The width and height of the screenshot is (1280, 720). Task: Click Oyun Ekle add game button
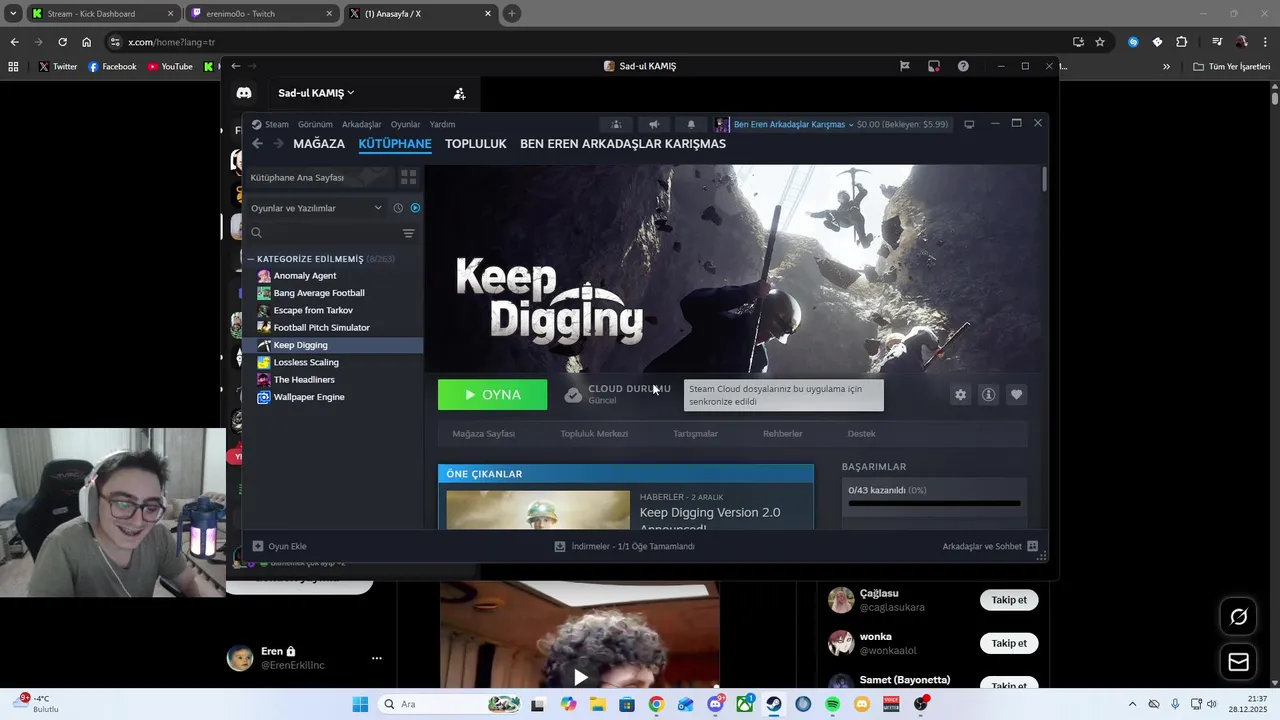coord(280,547)
